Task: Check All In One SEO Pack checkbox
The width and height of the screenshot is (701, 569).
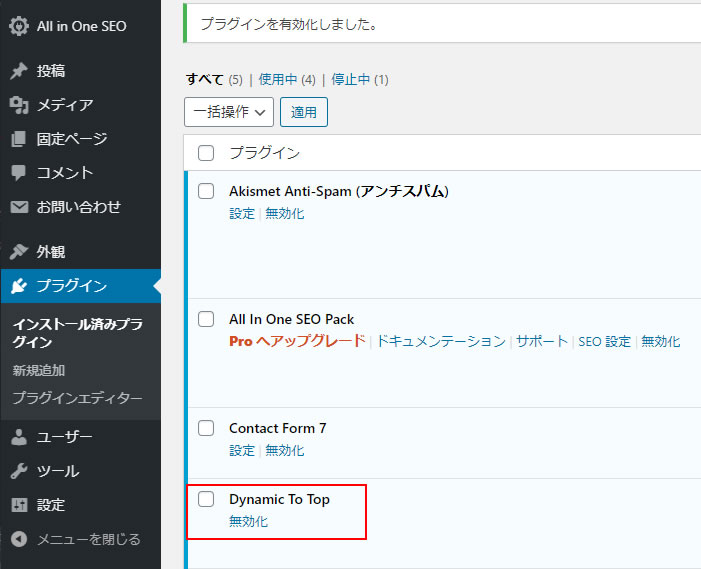Action: point(206,319)
